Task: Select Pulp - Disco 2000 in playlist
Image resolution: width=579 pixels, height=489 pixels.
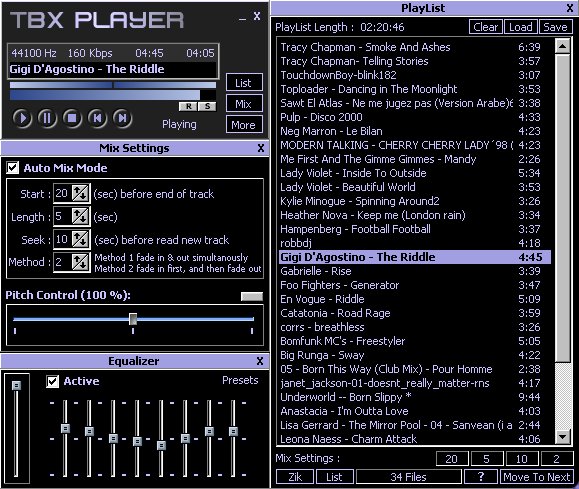Action: tap(415, 117)
